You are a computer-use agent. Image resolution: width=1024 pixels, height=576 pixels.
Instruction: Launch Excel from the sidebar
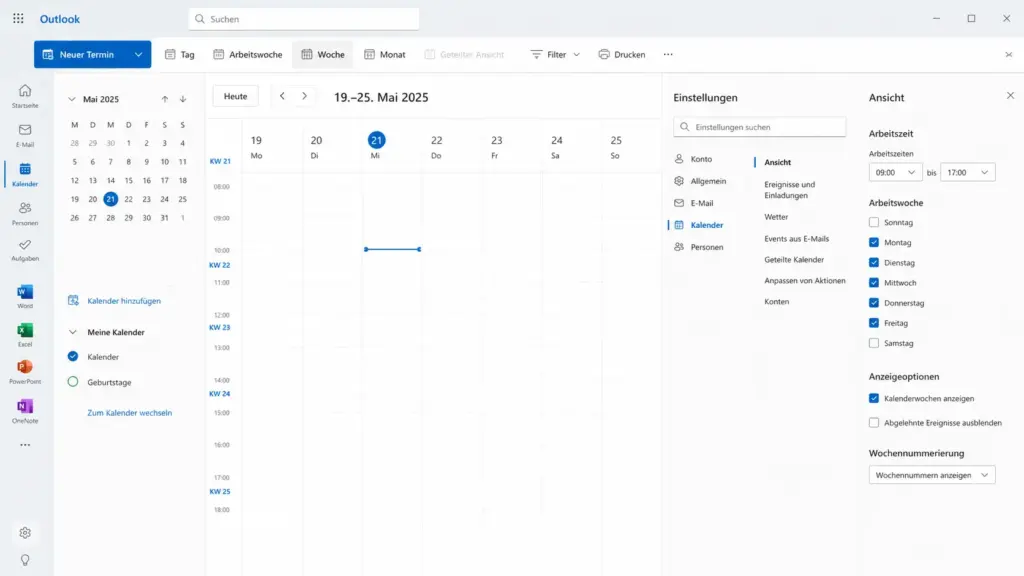(25, 334)
